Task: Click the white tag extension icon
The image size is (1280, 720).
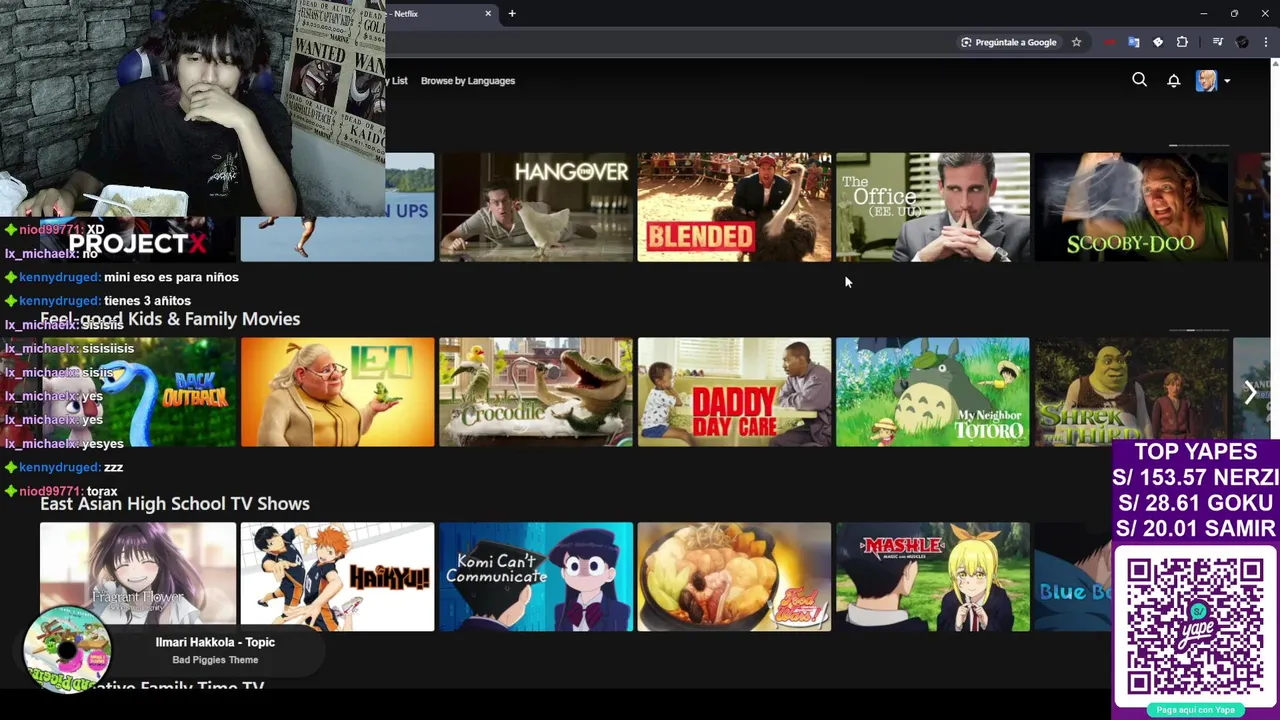Action: (1158, 42)
